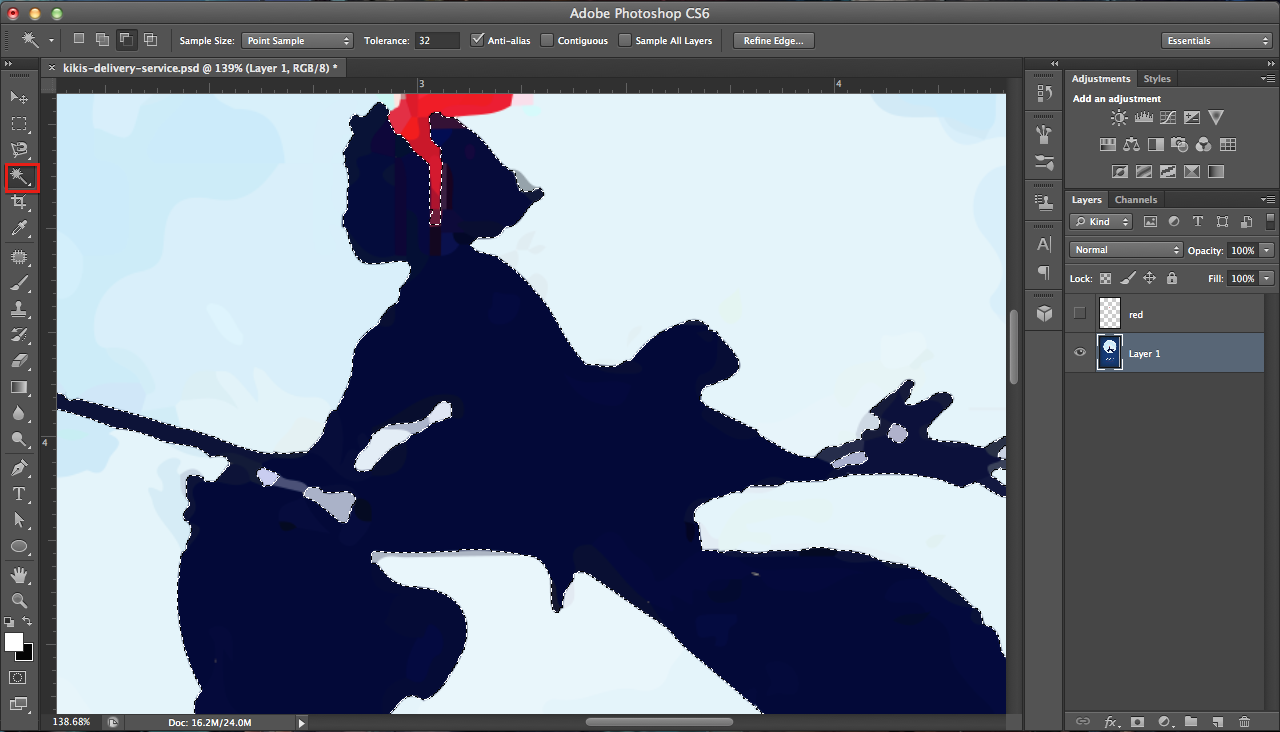Select the Pen tool

[x=19, y=468]
